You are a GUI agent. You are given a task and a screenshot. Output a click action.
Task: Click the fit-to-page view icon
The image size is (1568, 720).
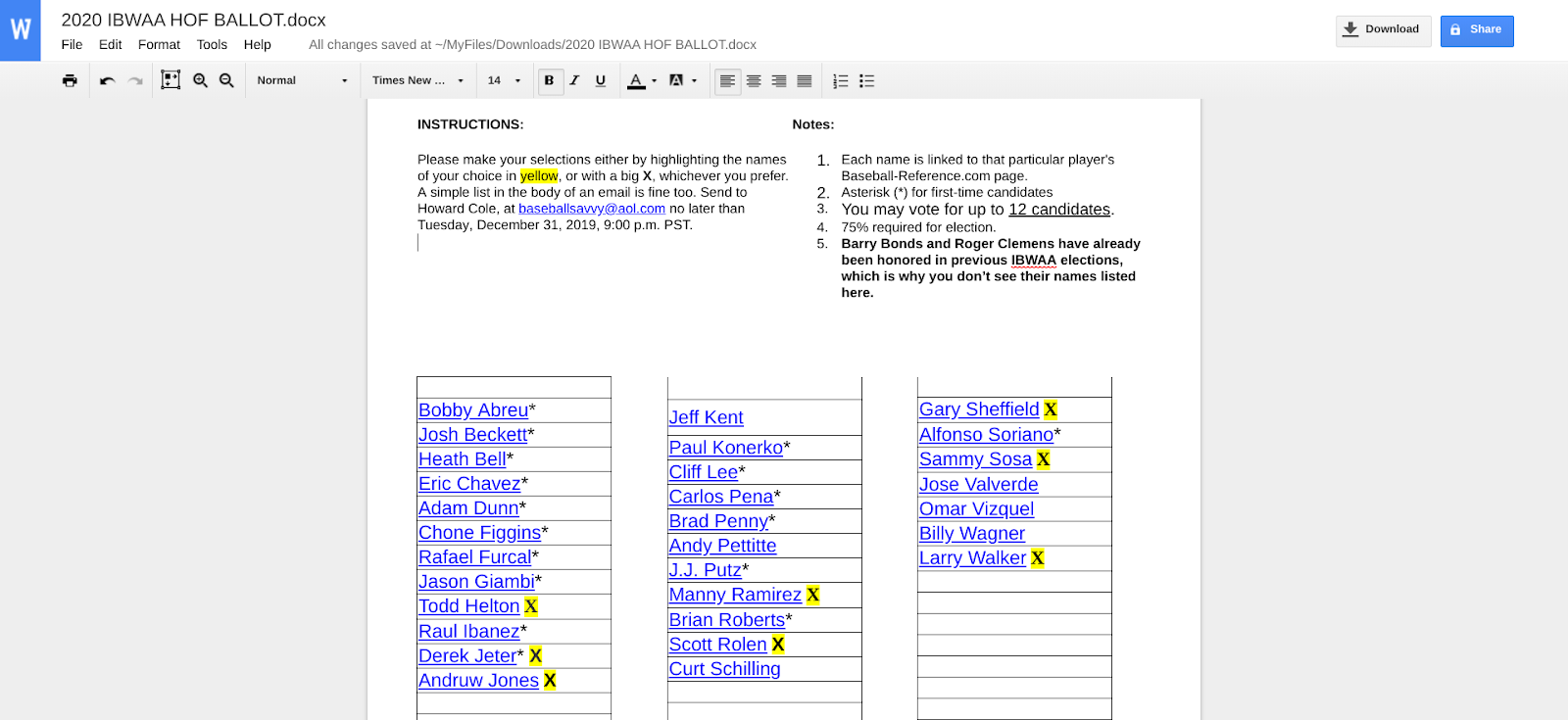click(171, 80)
